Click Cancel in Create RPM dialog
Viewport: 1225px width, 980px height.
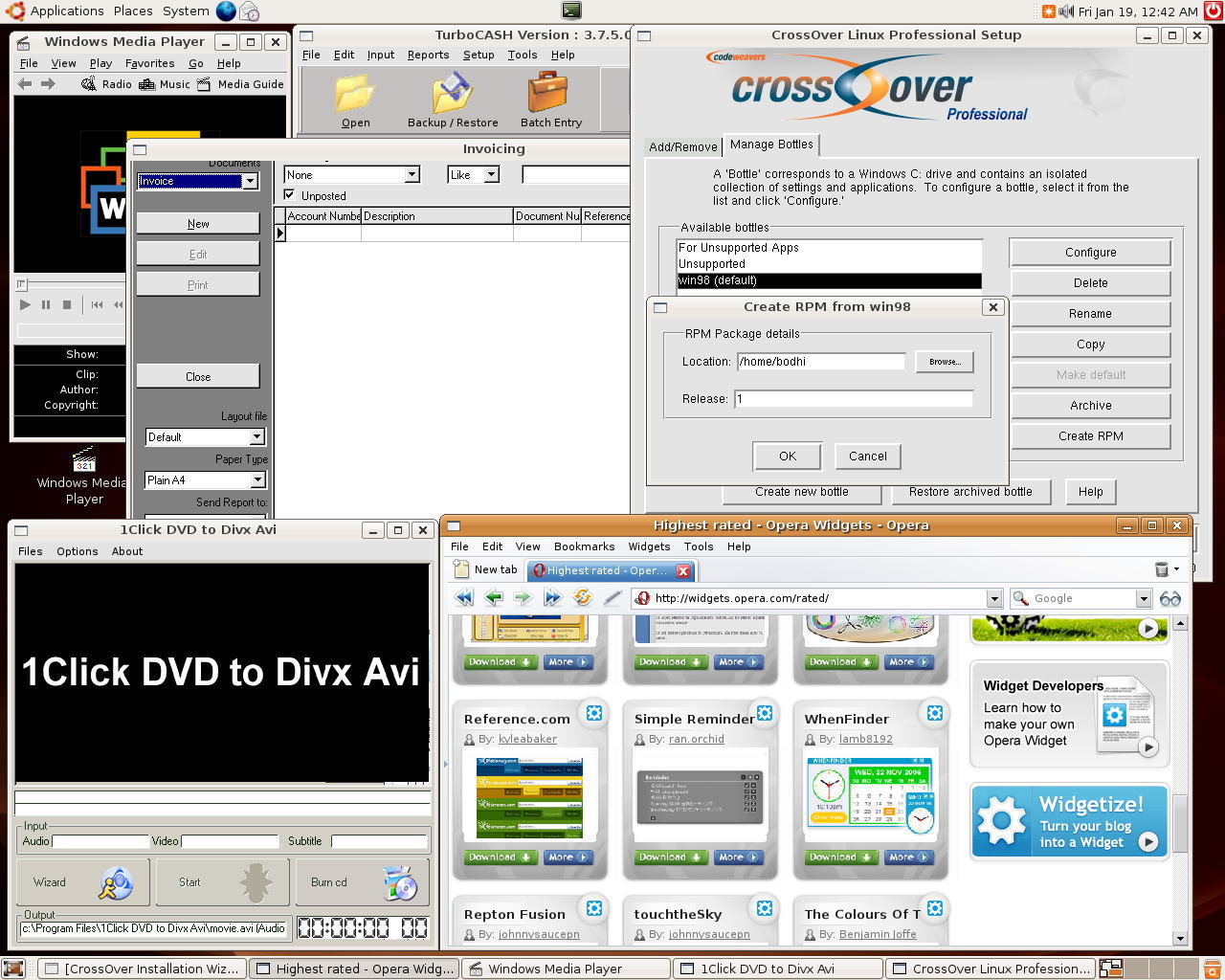point(868,456)
